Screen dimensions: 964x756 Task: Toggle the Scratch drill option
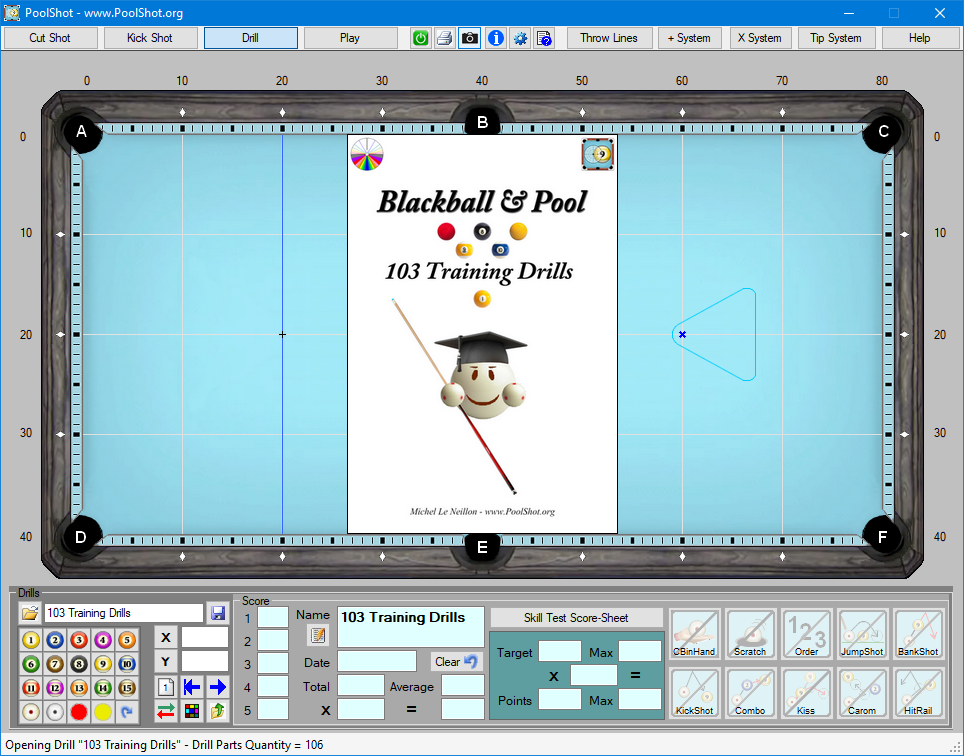click(x=751, y=634)
